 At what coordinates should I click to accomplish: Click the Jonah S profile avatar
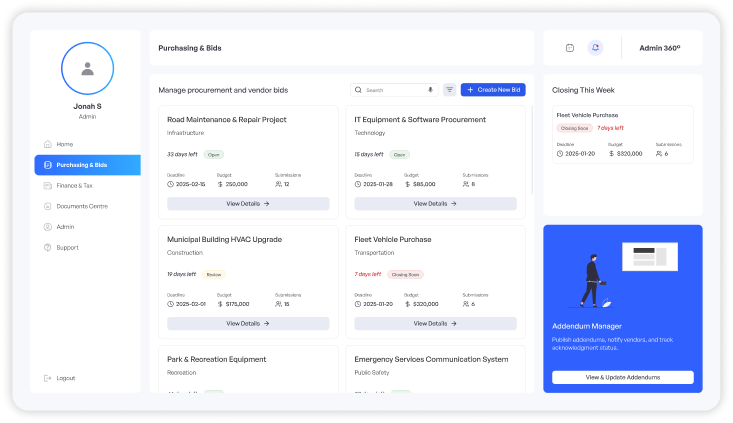pos(87,68)
